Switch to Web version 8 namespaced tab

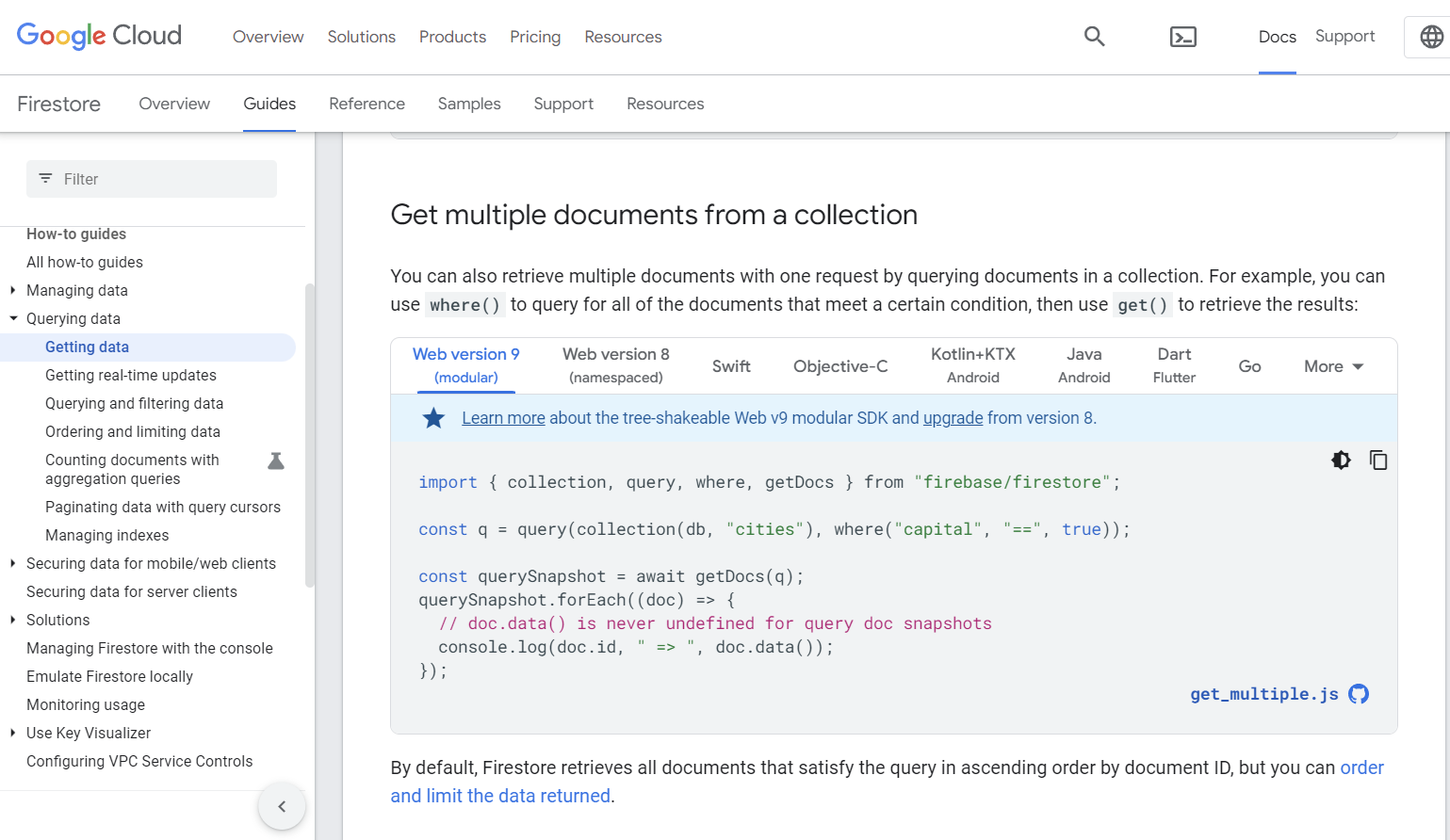[616, 365]
